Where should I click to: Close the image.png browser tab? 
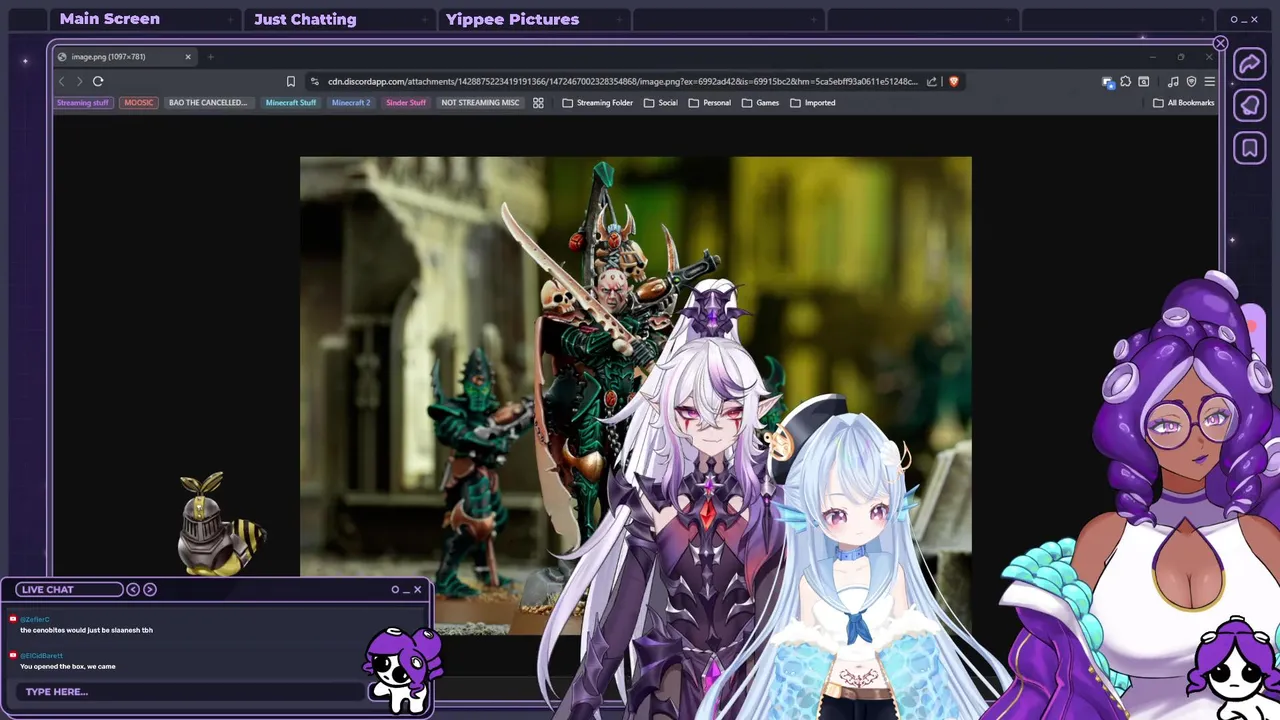pos(188,57)
